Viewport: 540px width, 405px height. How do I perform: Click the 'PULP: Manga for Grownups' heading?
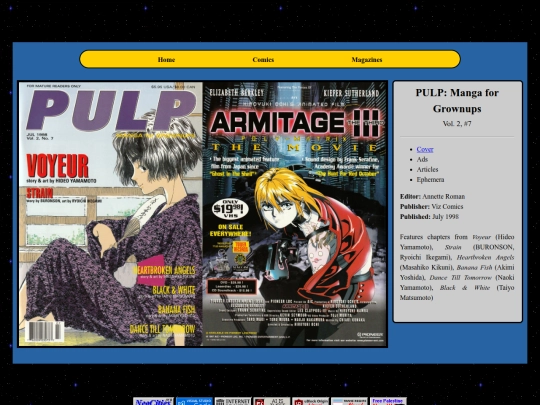457,101
